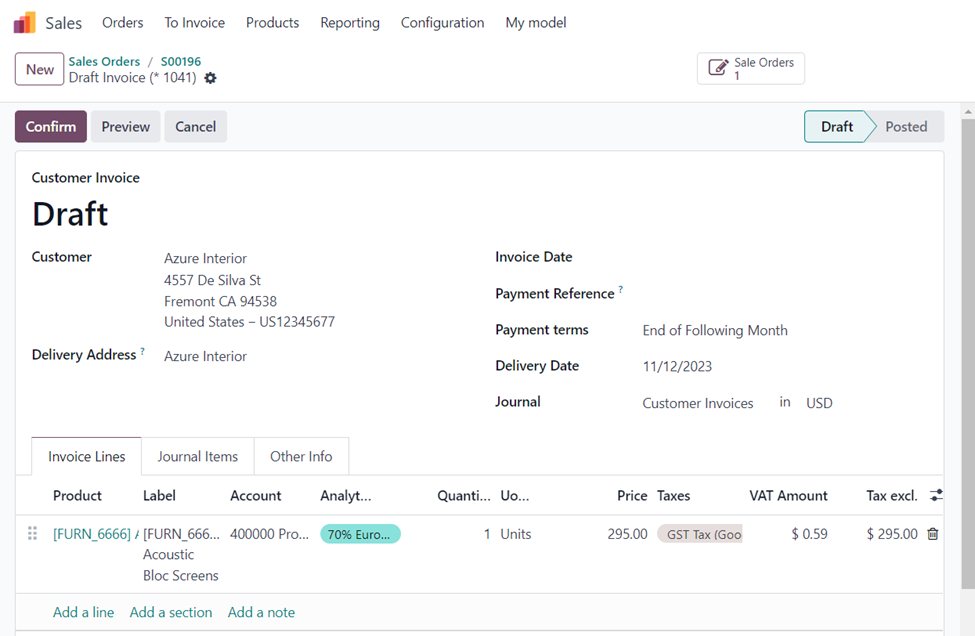This screenshot has height=636, width=975.
Task: Open the Configuration menu
Action: point(442,22)
